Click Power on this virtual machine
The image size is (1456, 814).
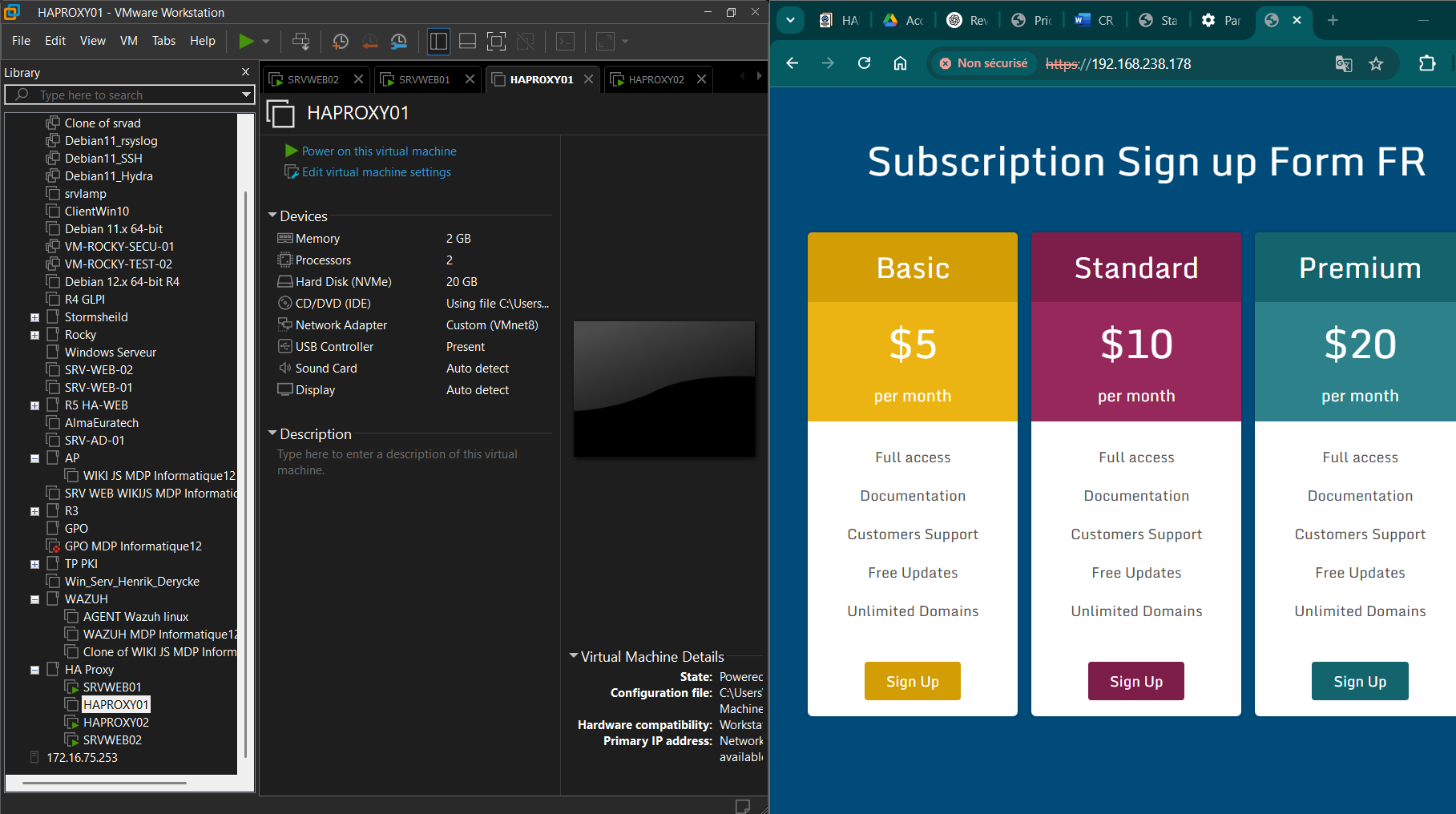pyautogui.click(x=379, y=151)
